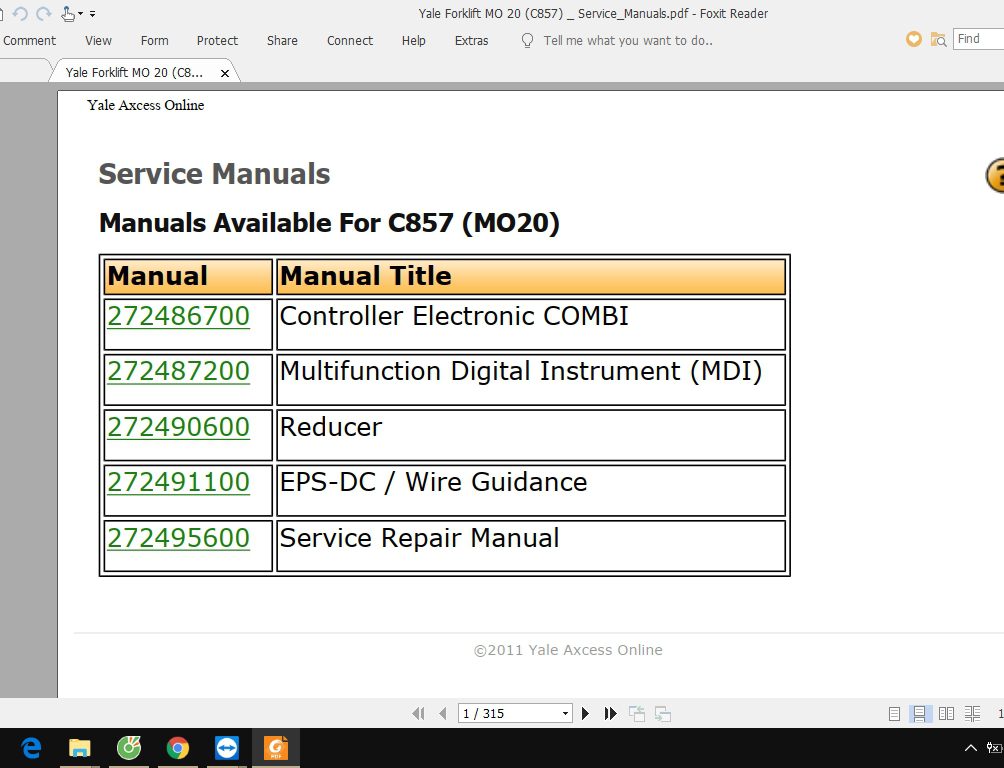Open manual link 272491100
The height and width of the screenshot is (768, 1004).
point(178,482)
